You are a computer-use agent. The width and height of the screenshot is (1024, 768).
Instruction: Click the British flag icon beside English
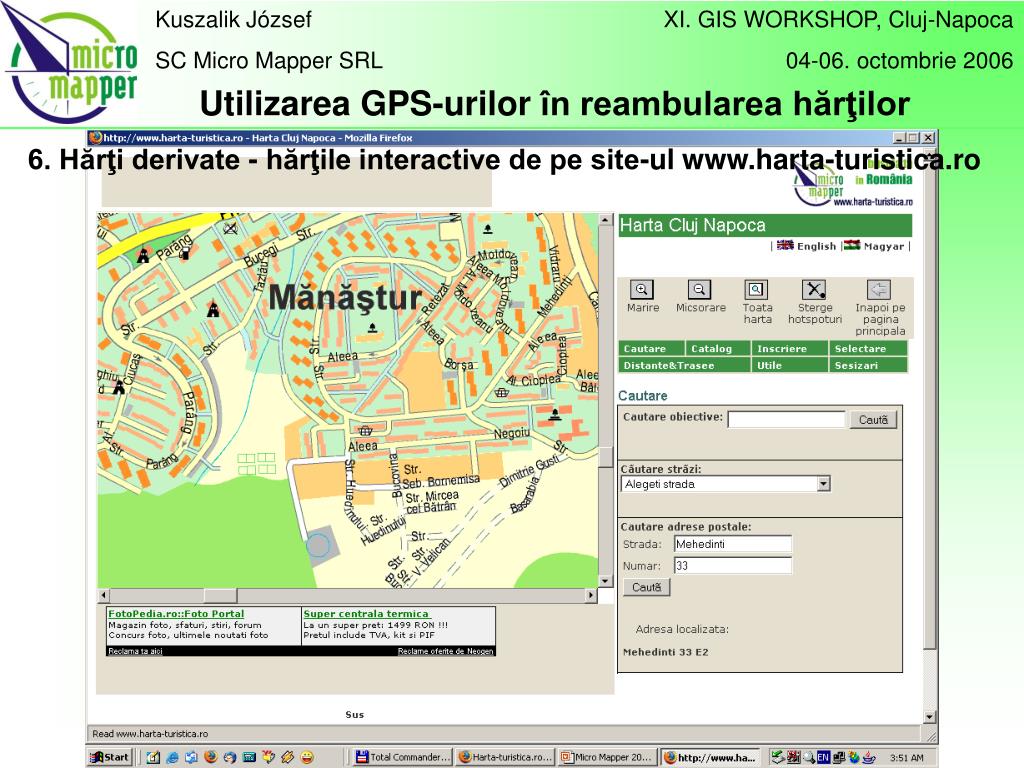click(785, 246)
